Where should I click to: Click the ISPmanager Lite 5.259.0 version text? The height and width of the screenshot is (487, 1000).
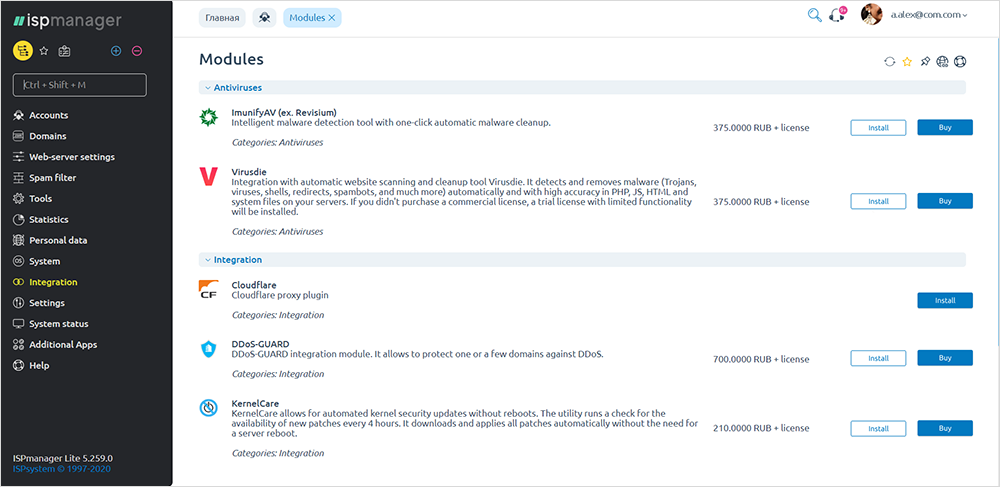62,458
